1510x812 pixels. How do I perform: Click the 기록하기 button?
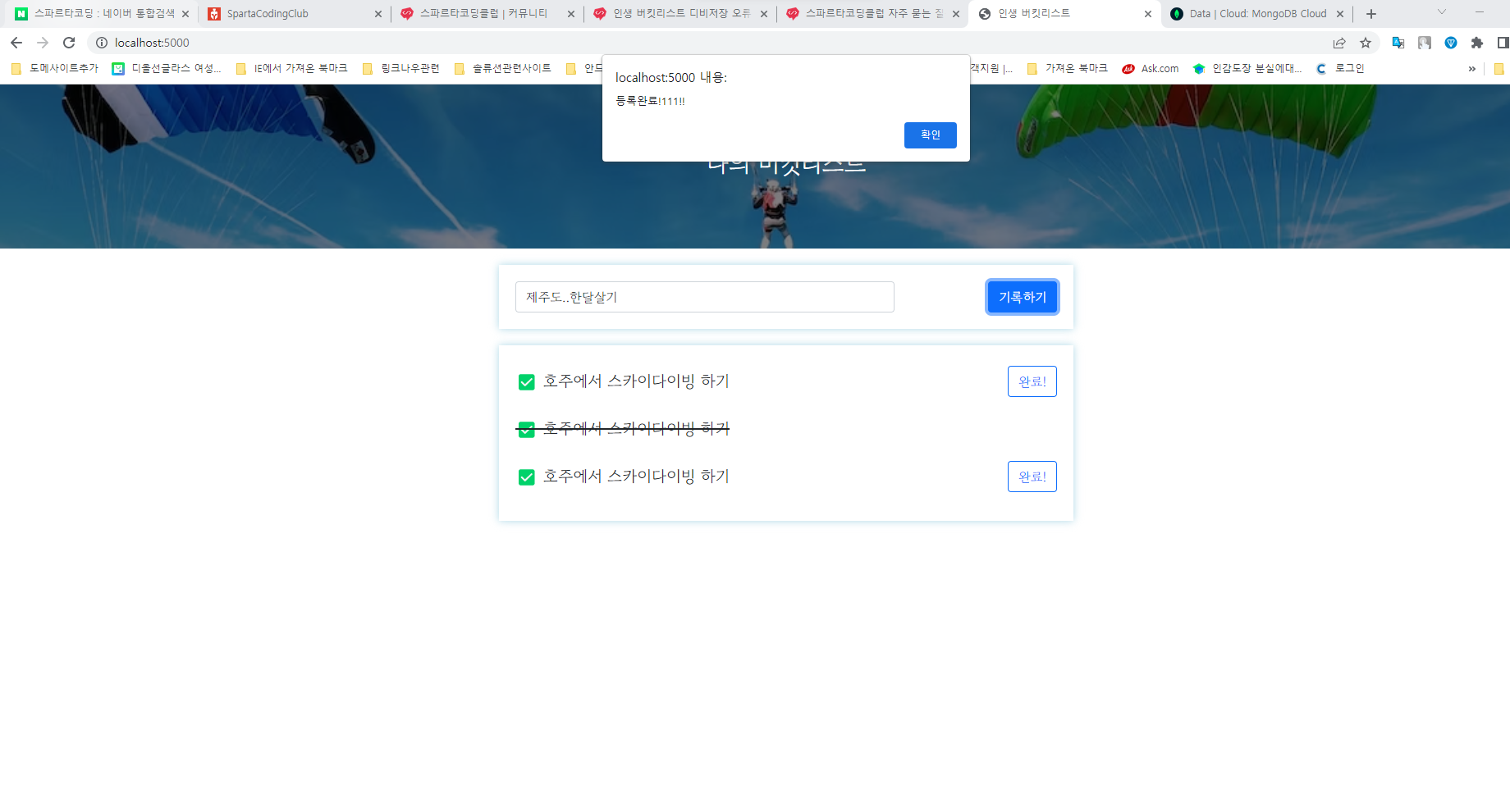pyautogui.click(x=1022, y=297)
